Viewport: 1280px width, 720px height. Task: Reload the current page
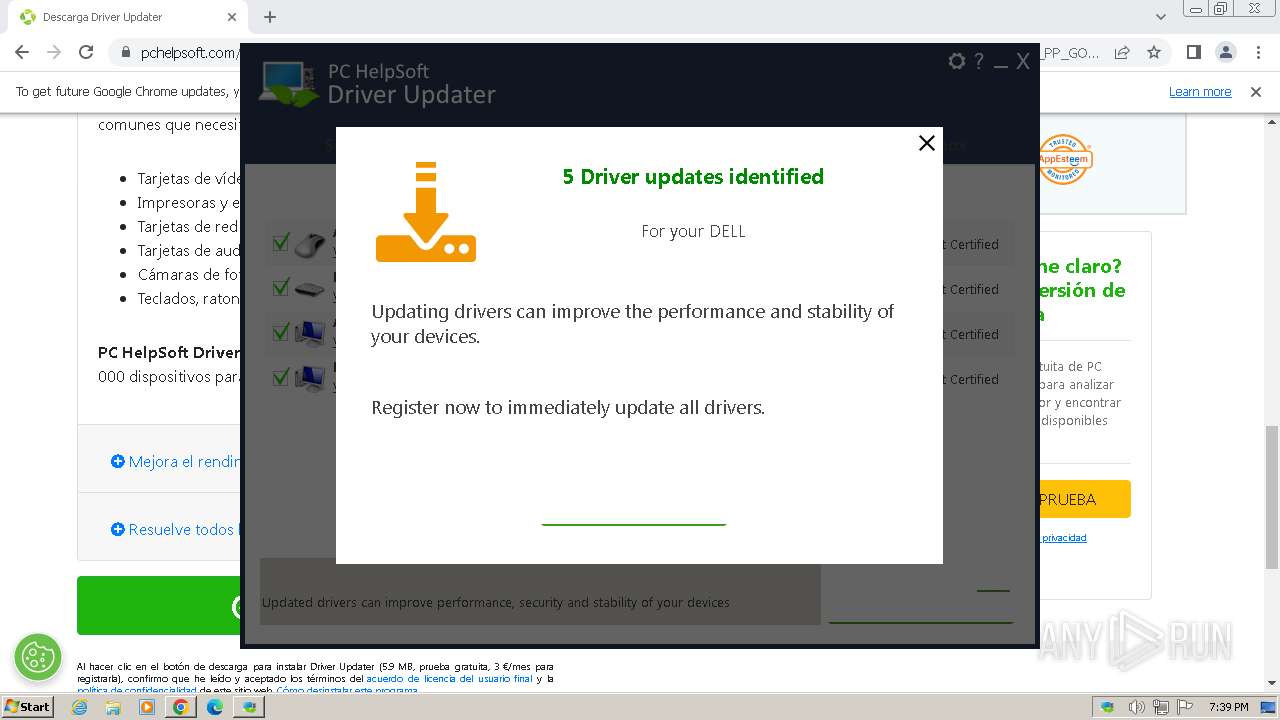tap(86, 52)
